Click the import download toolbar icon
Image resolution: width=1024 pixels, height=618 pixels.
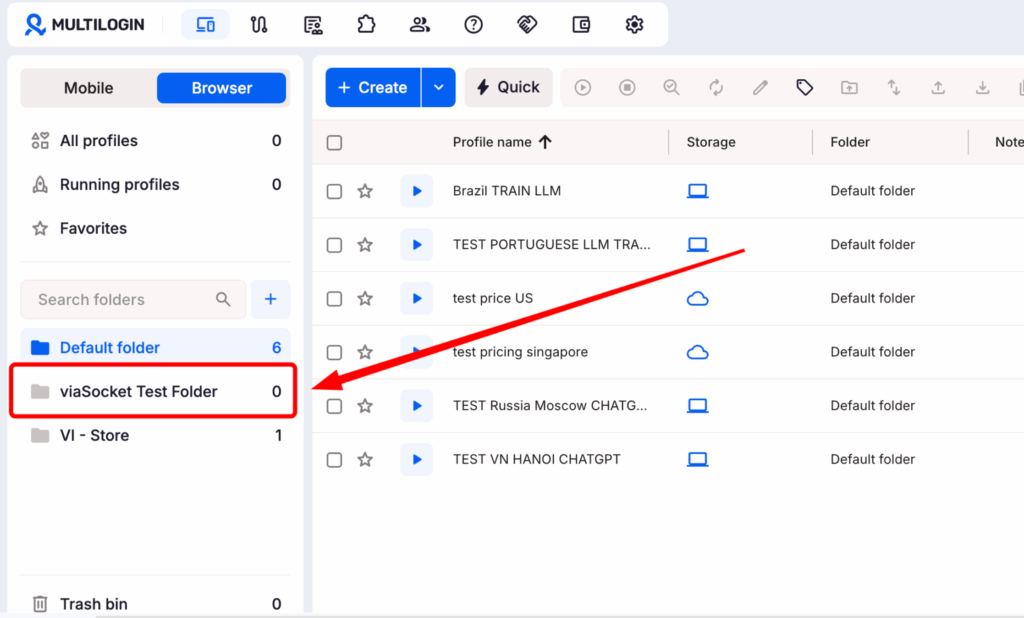coord(982,88)
